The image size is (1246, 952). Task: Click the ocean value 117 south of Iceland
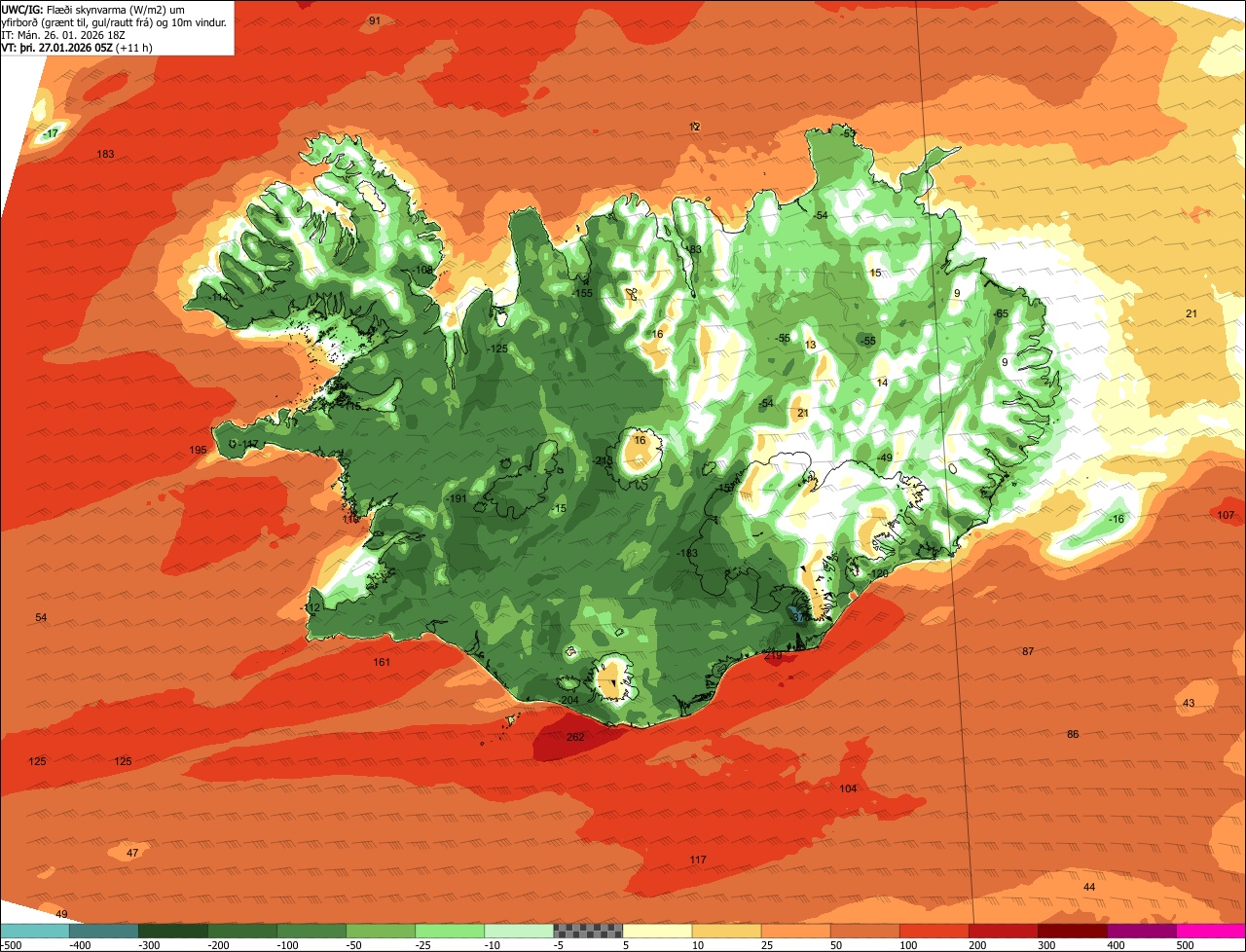coord(698,860)
